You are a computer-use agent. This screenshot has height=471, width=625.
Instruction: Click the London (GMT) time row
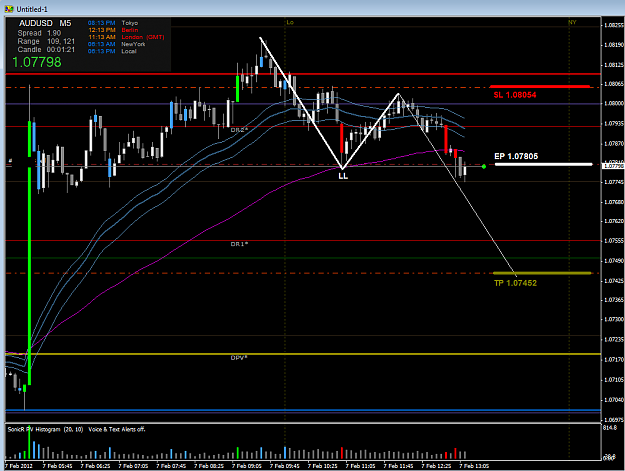[x=126, y=37]
